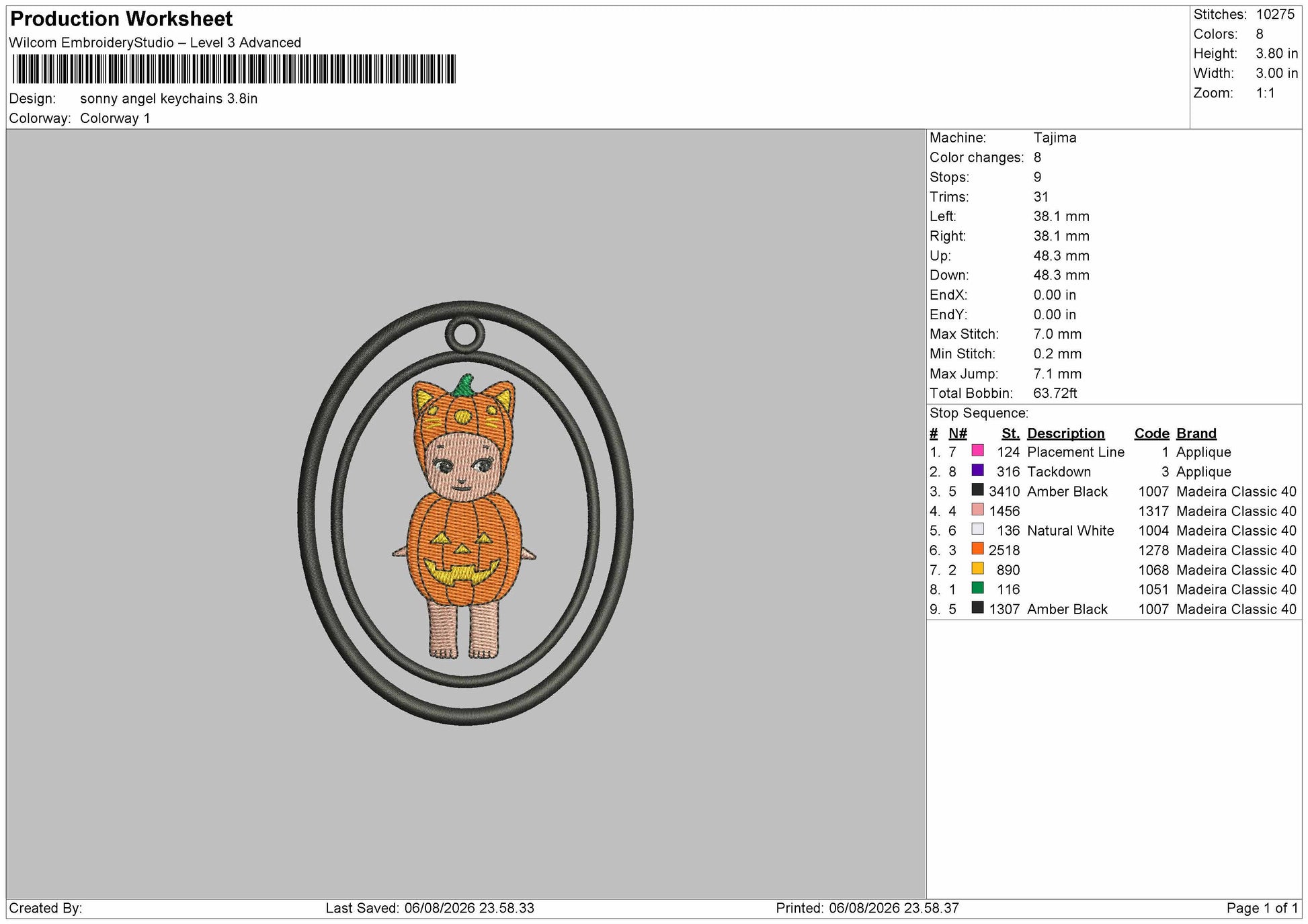Click the Color changes value '8'

pos(1037,158)
